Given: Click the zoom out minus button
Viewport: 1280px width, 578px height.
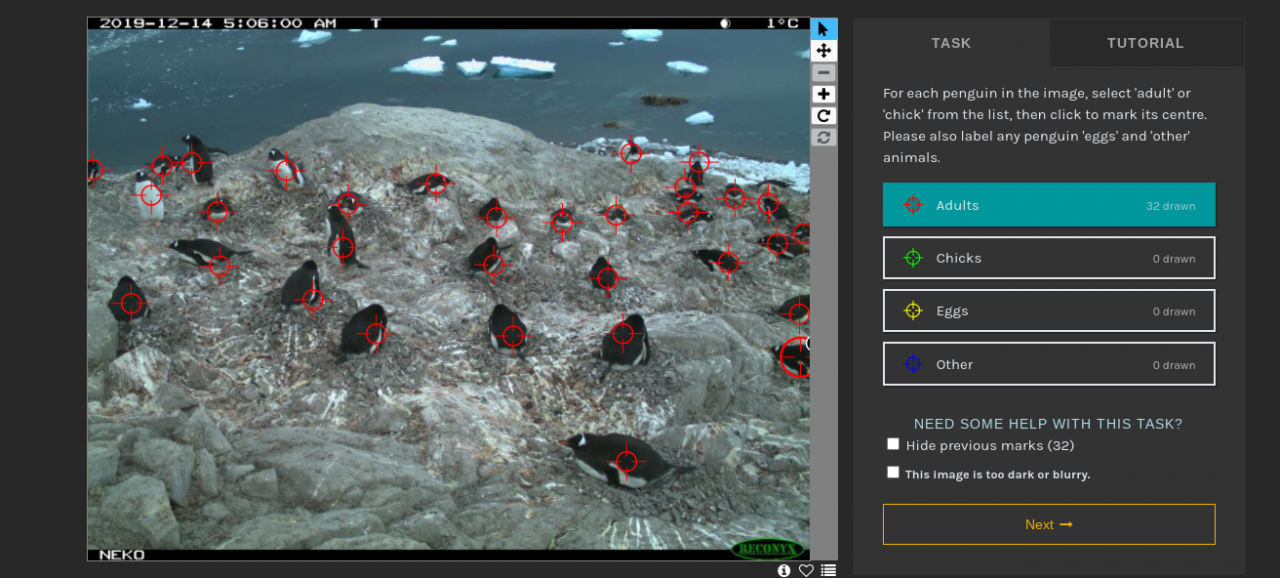Looking at the screenshot, I should (x=823, y=73).
